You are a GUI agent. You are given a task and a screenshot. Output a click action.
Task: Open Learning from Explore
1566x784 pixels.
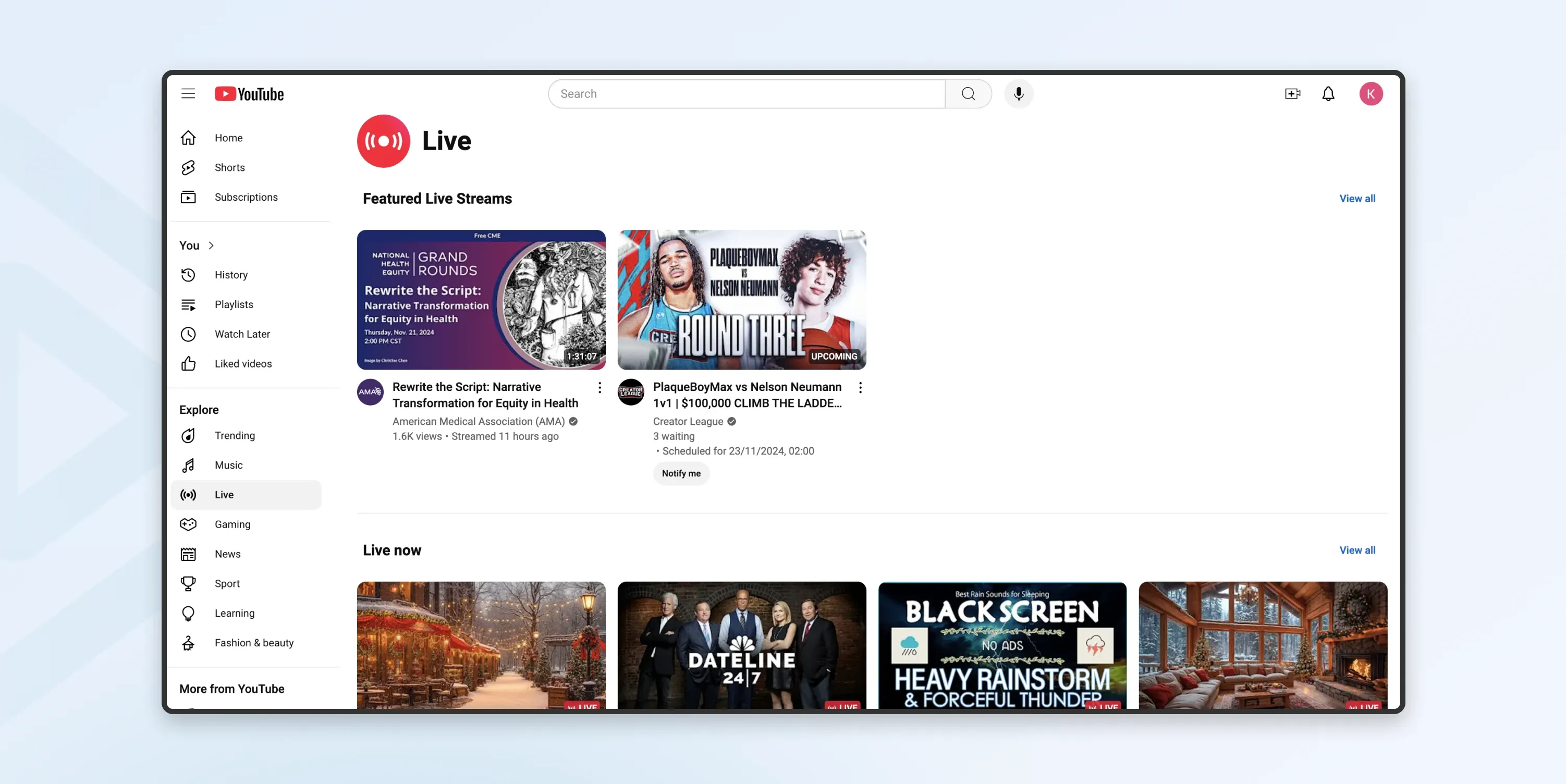pos(246,613)
